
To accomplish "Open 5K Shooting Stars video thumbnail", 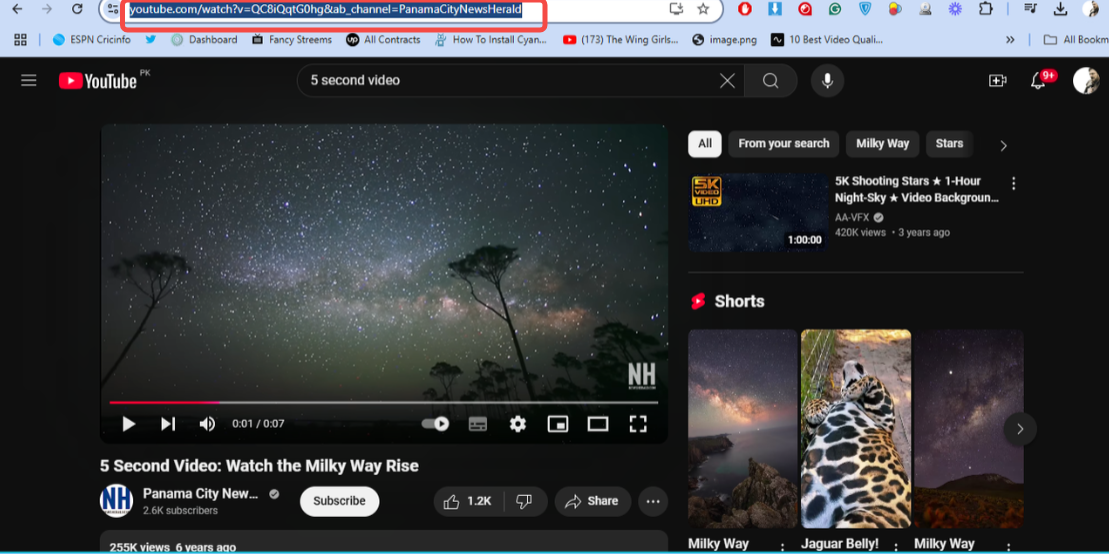I will tap(757, 213).
